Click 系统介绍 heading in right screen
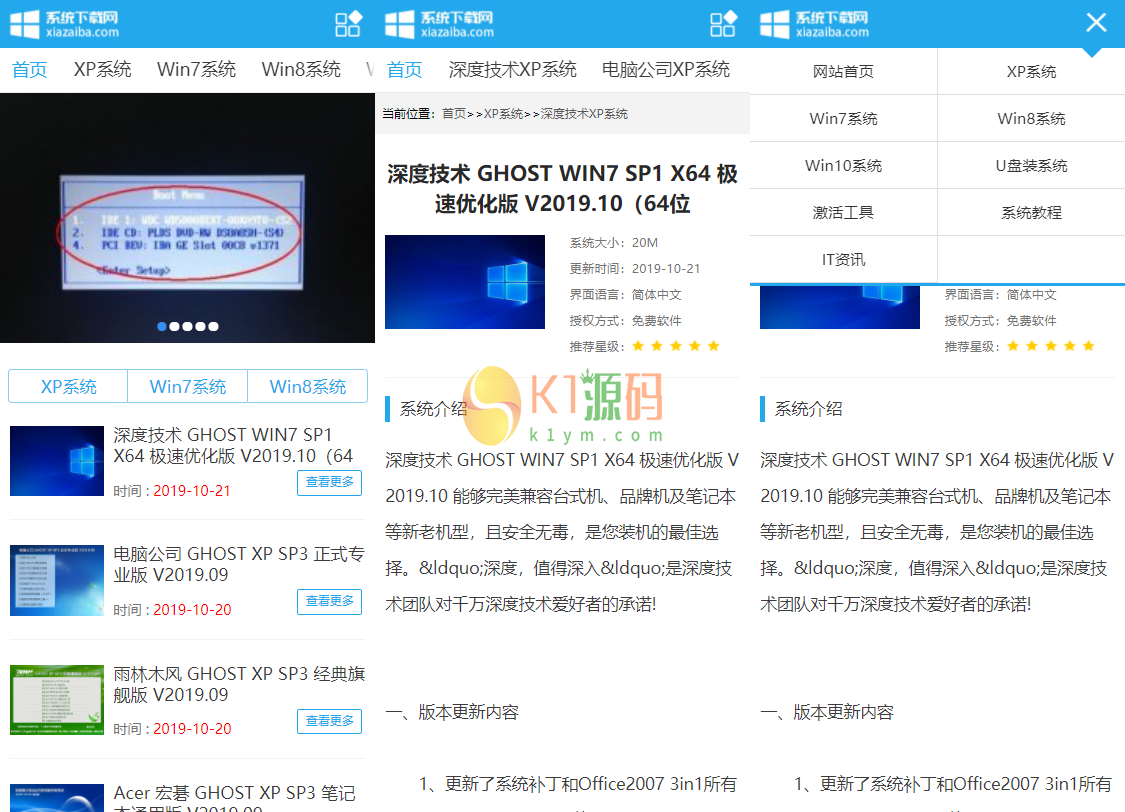This screenshot has height=812, width=1125. 809,409
